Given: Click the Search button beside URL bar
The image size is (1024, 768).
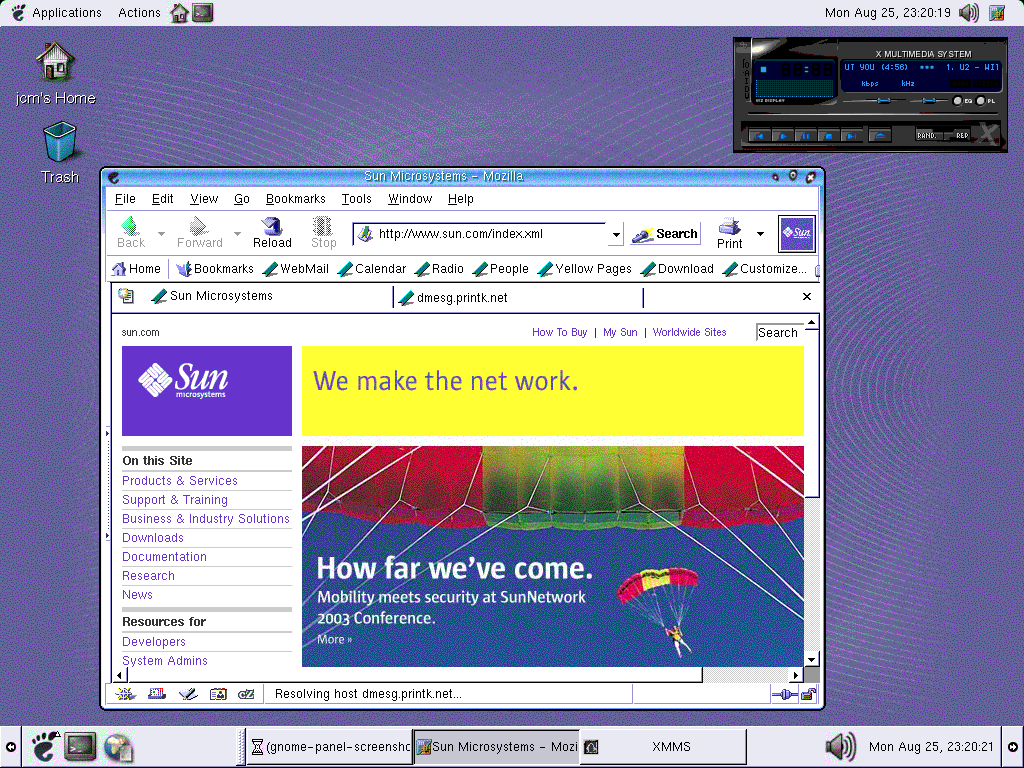Looking at the screenshot, I should [x=665, y=234].
